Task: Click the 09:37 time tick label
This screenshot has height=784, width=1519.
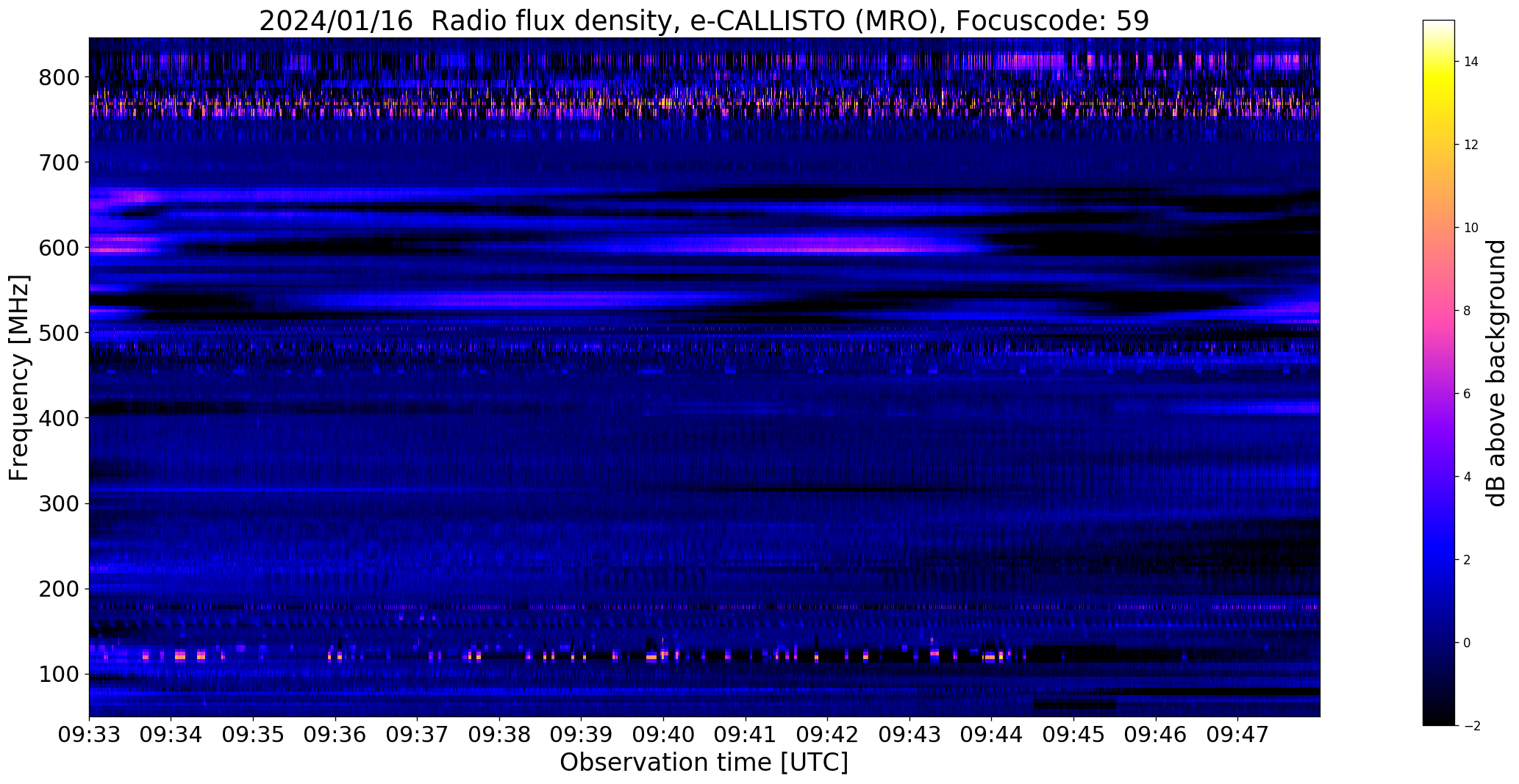Action: point(418,735)
